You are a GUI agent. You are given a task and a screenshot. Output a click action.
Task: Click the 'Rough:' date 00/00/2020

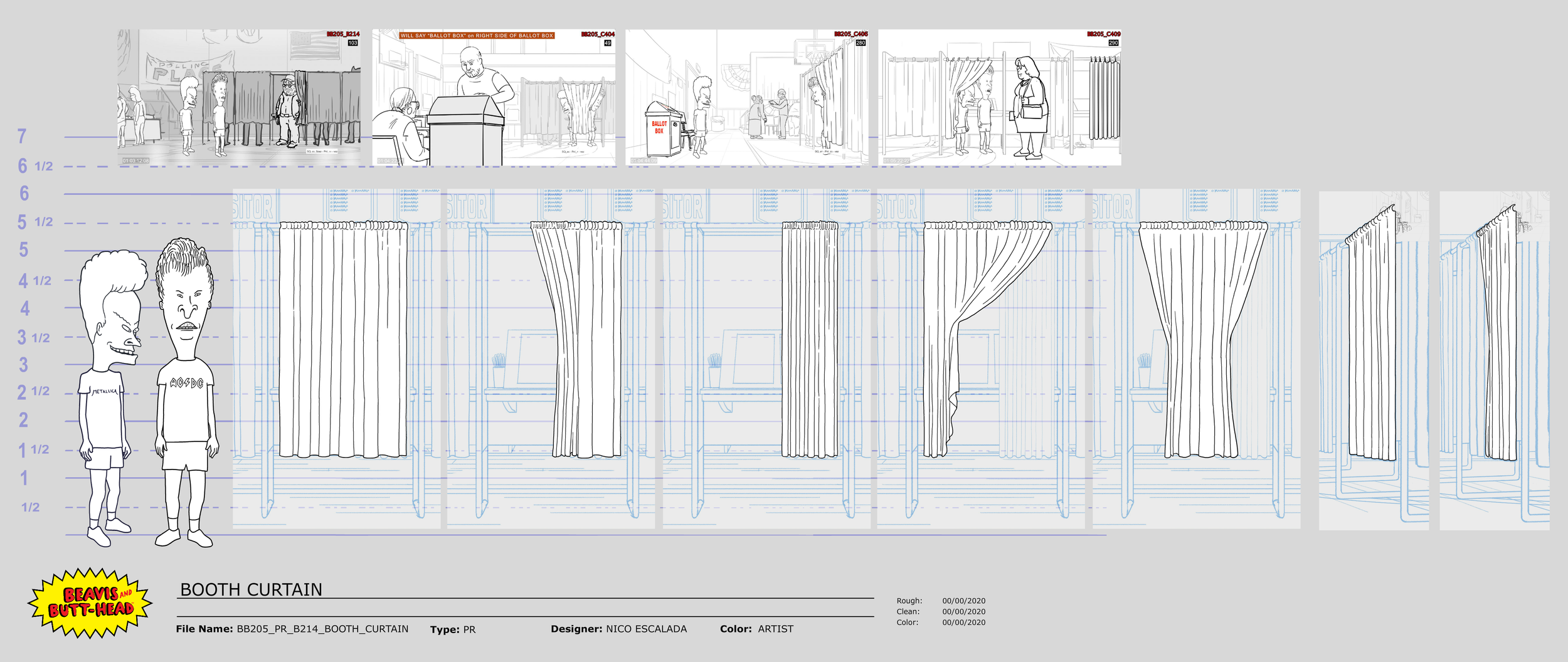(x=963, y=601)
